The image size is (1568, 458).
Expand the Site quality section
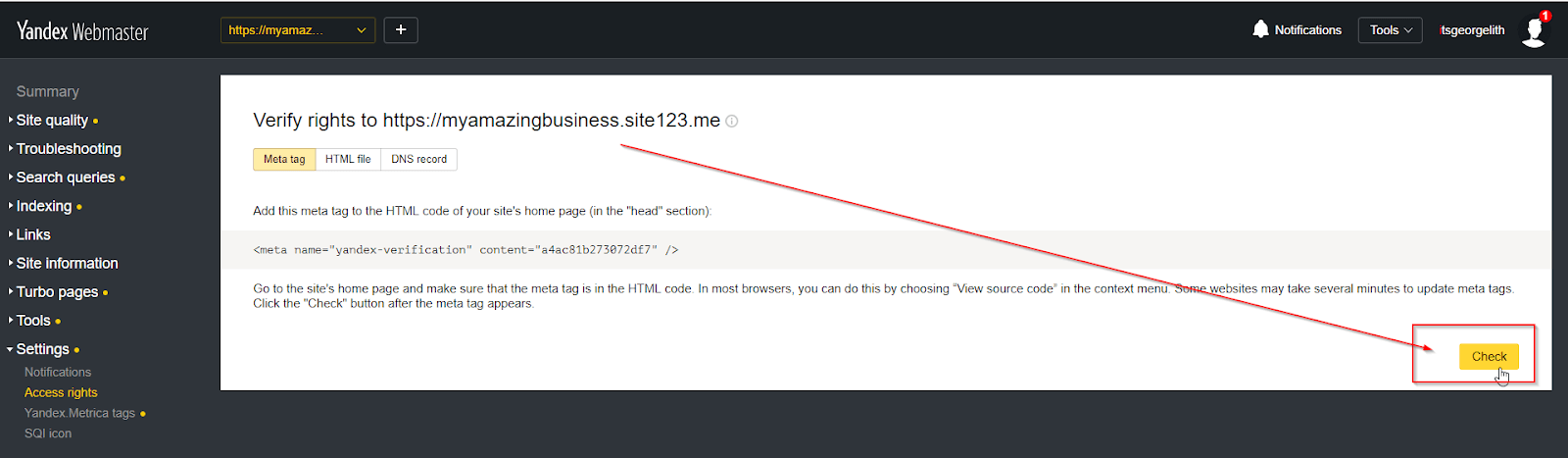[x=52, y=121]
